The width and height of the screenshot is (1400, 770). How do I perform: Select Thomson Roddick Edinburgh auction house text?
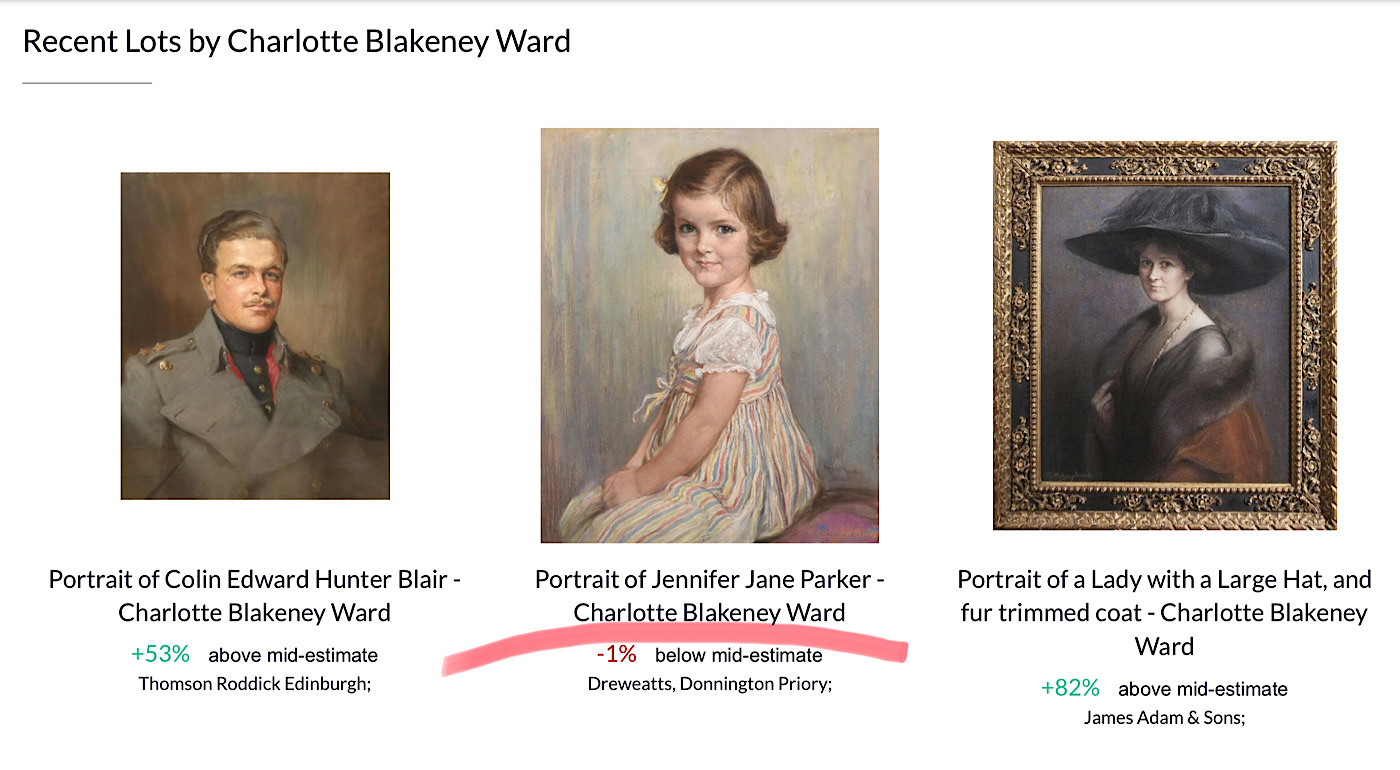pos(254,684)
